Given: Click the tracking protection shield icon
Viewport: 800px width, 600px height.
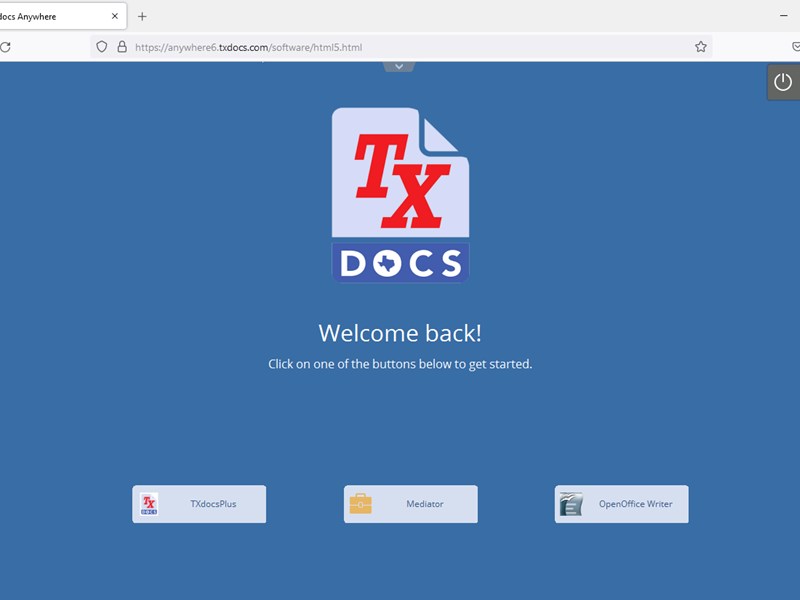Looking at the screenshot, I should (x=101, y=47).
